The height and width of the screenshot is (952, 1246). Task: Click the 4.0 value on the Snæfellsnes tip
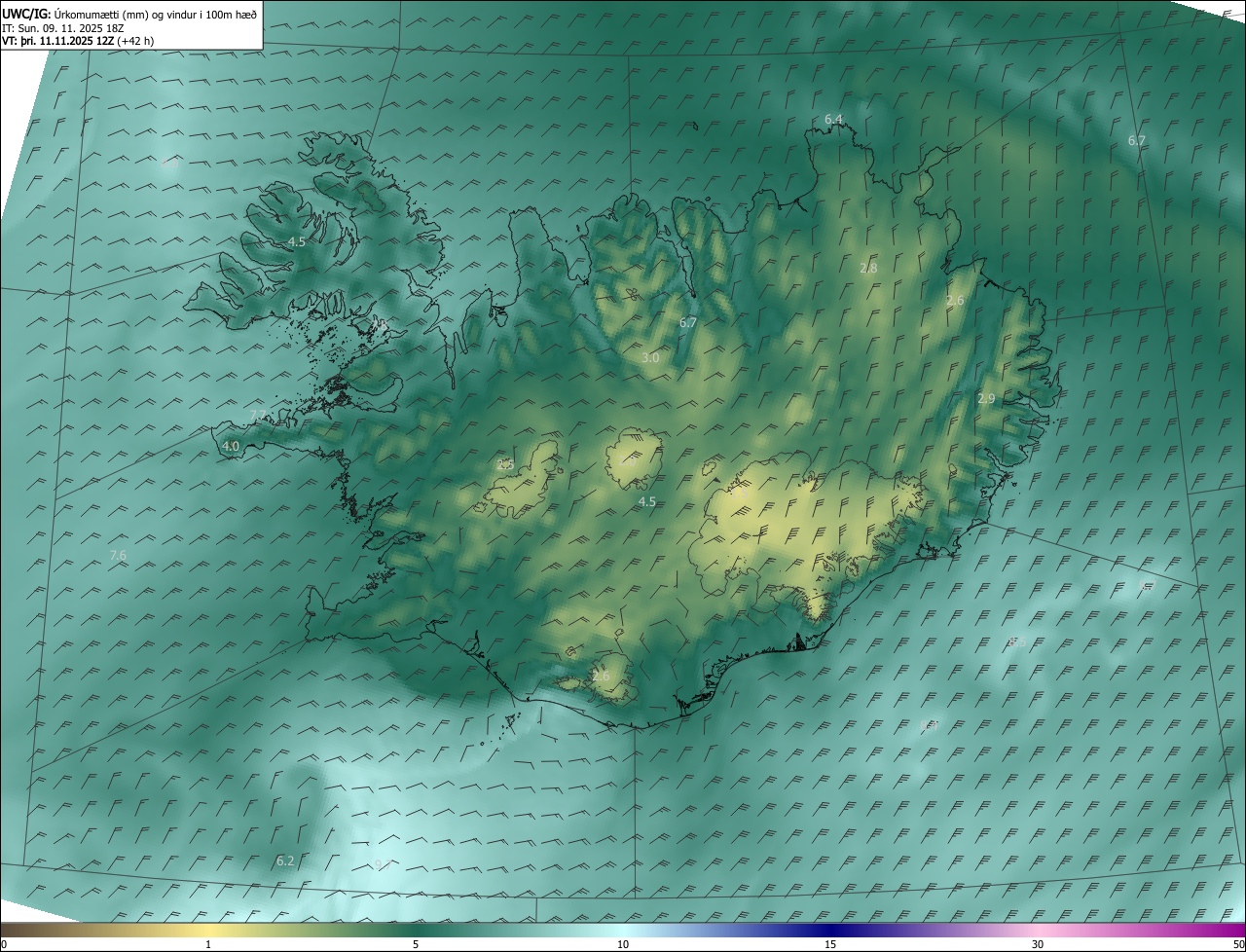(x=231, y=447)
